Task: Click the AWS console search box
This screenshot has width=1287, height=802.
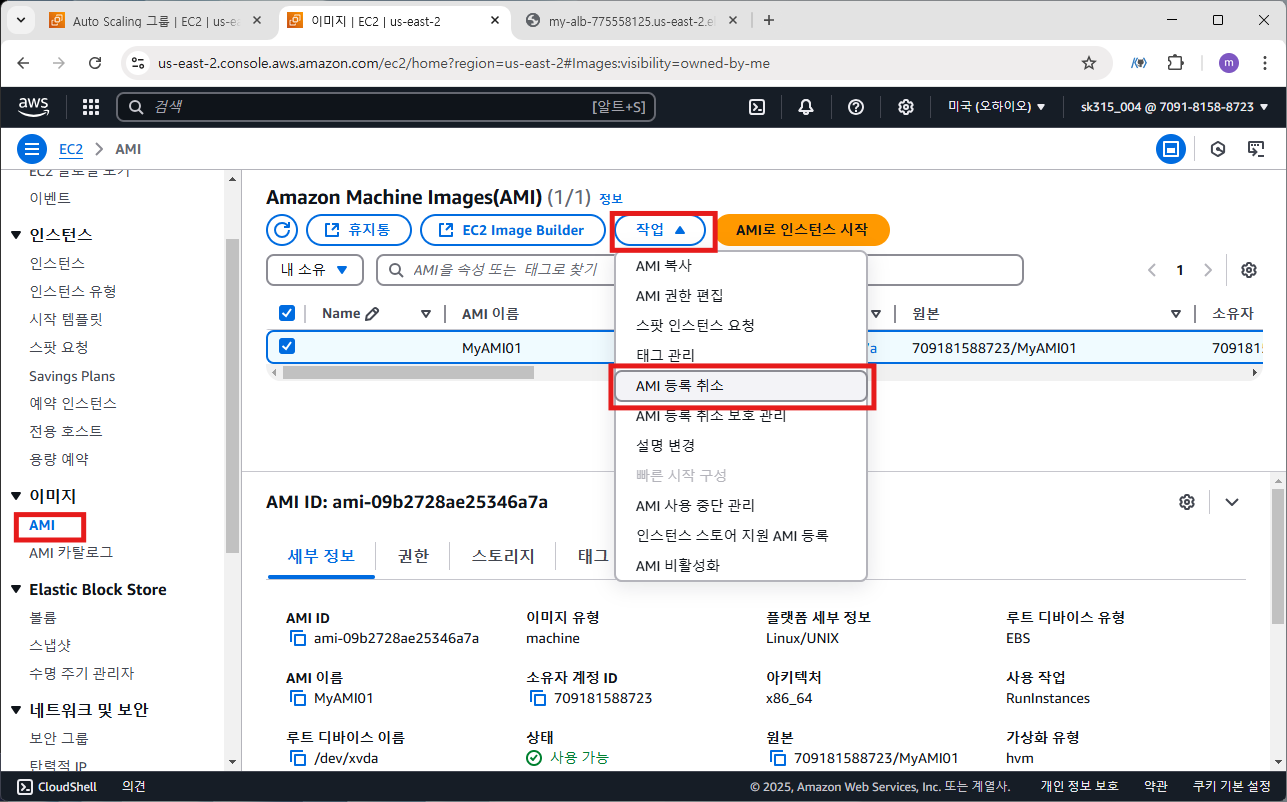Action: click(x=385, y=107)
